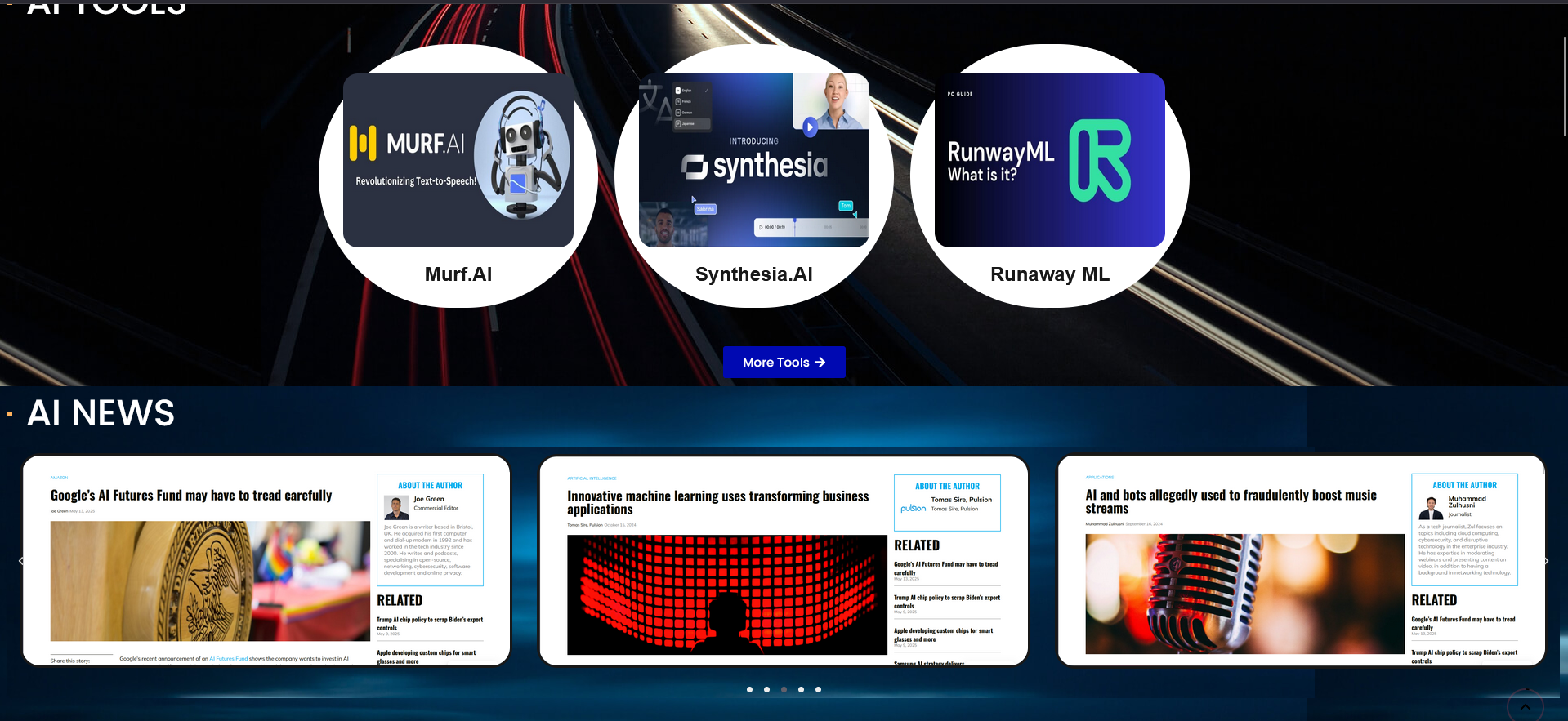This screenshot has height=721, width=1568.
Task: Select the last carousel pagination dot
Action: tap(818, 690)
